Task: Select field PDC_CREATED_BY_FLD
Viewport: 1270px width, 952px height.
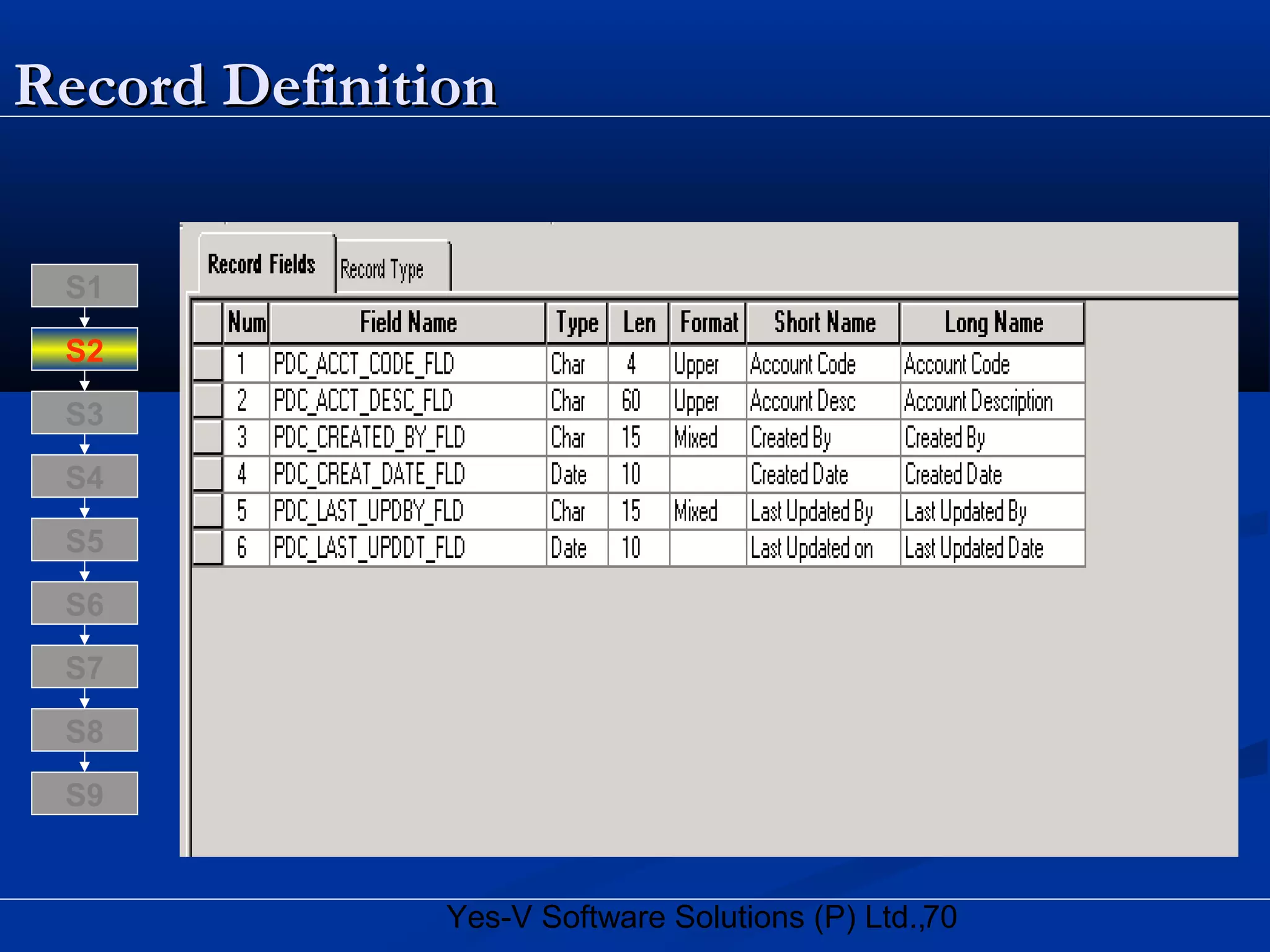Action: coord(408,438)
